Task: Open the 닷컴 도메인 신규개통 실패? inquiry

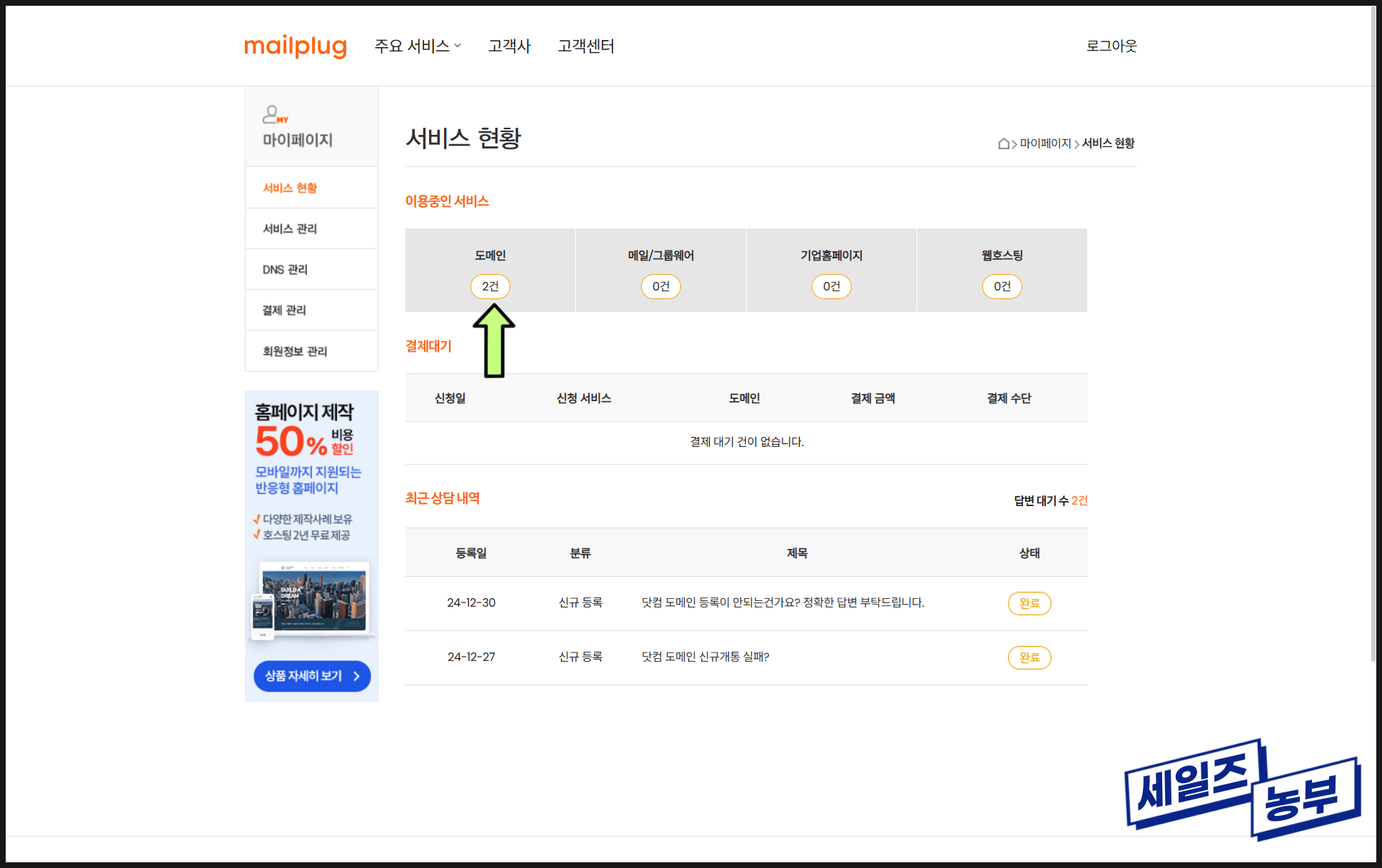Action: [x=705, y=657]
